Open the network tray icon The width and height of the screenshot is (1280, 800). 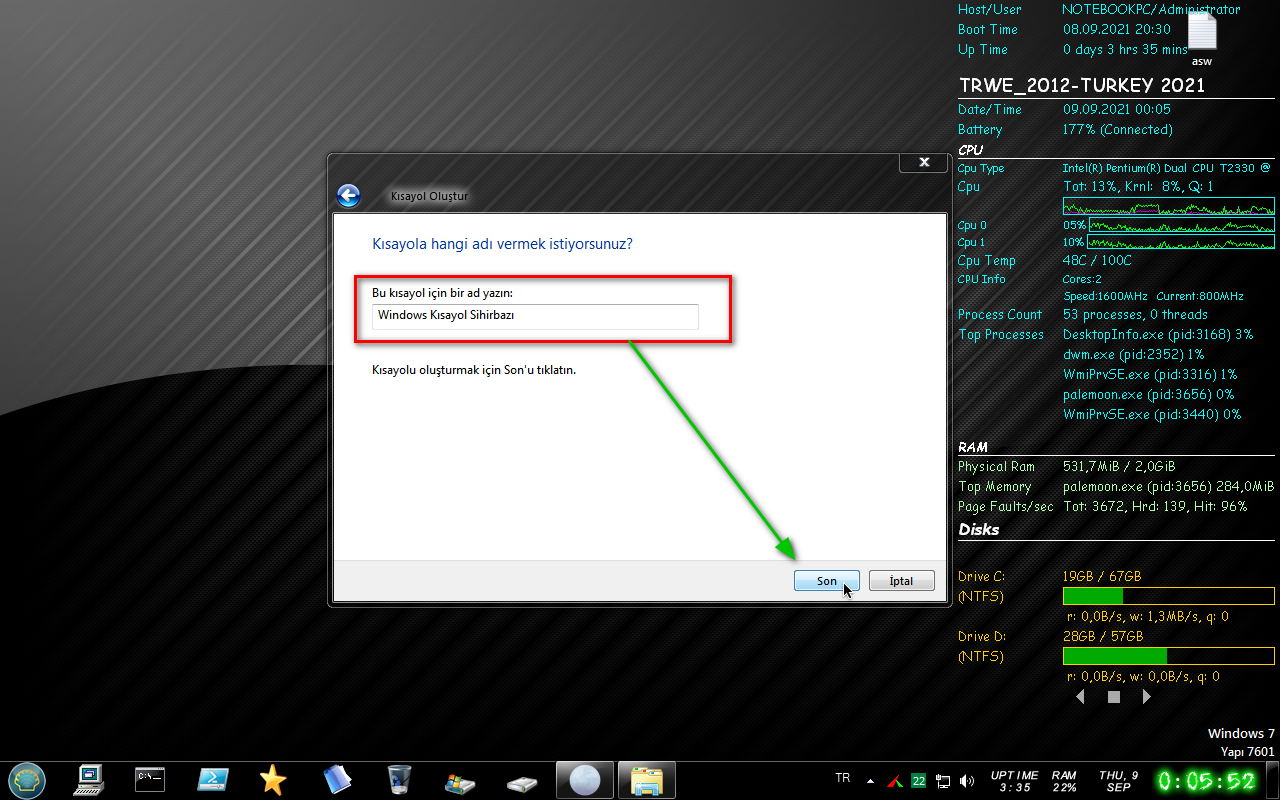[943, 780]
